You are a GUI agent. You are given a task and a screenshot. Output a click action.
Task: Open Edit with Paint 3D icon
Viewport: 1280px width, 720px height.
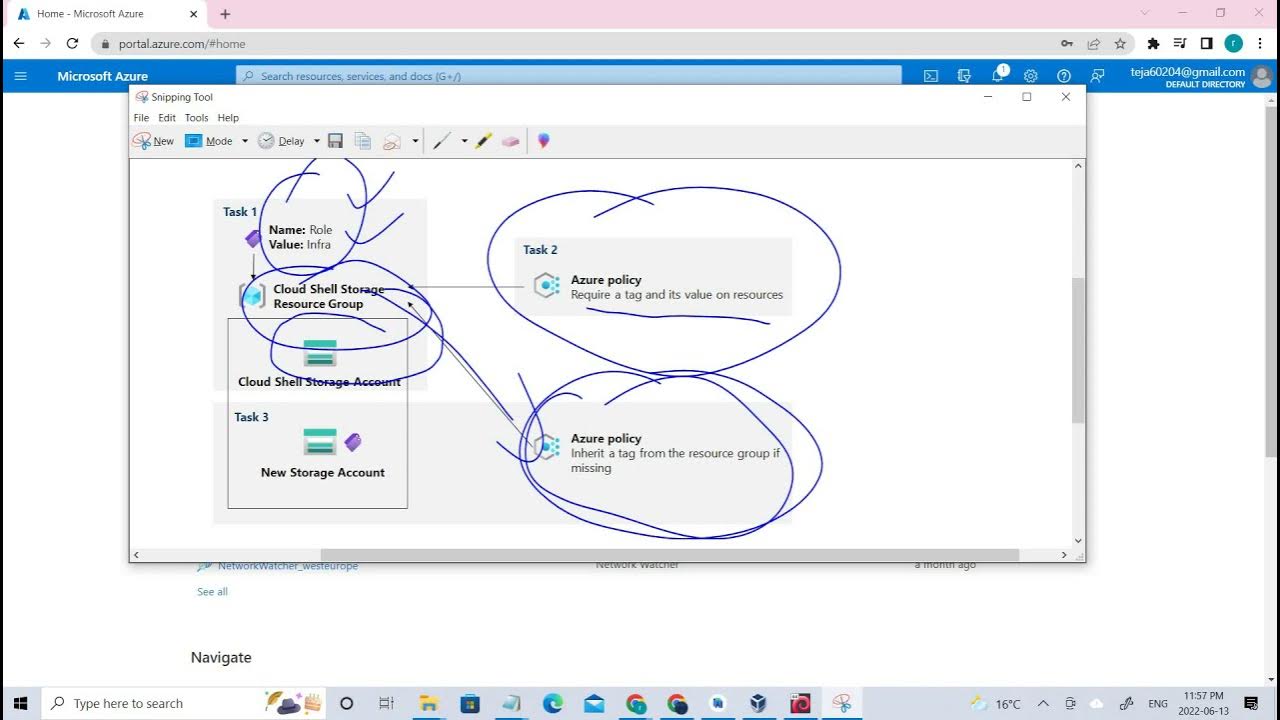click(543, 141)
